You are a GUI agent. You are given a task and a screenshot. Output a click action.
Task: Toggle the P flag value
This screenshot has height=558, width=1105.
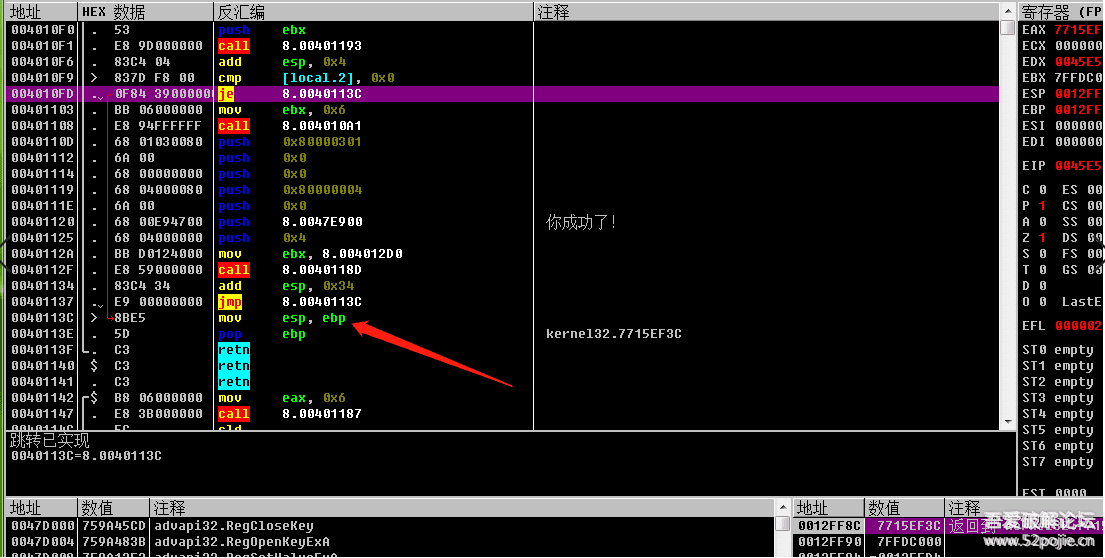coord(1042,206)
